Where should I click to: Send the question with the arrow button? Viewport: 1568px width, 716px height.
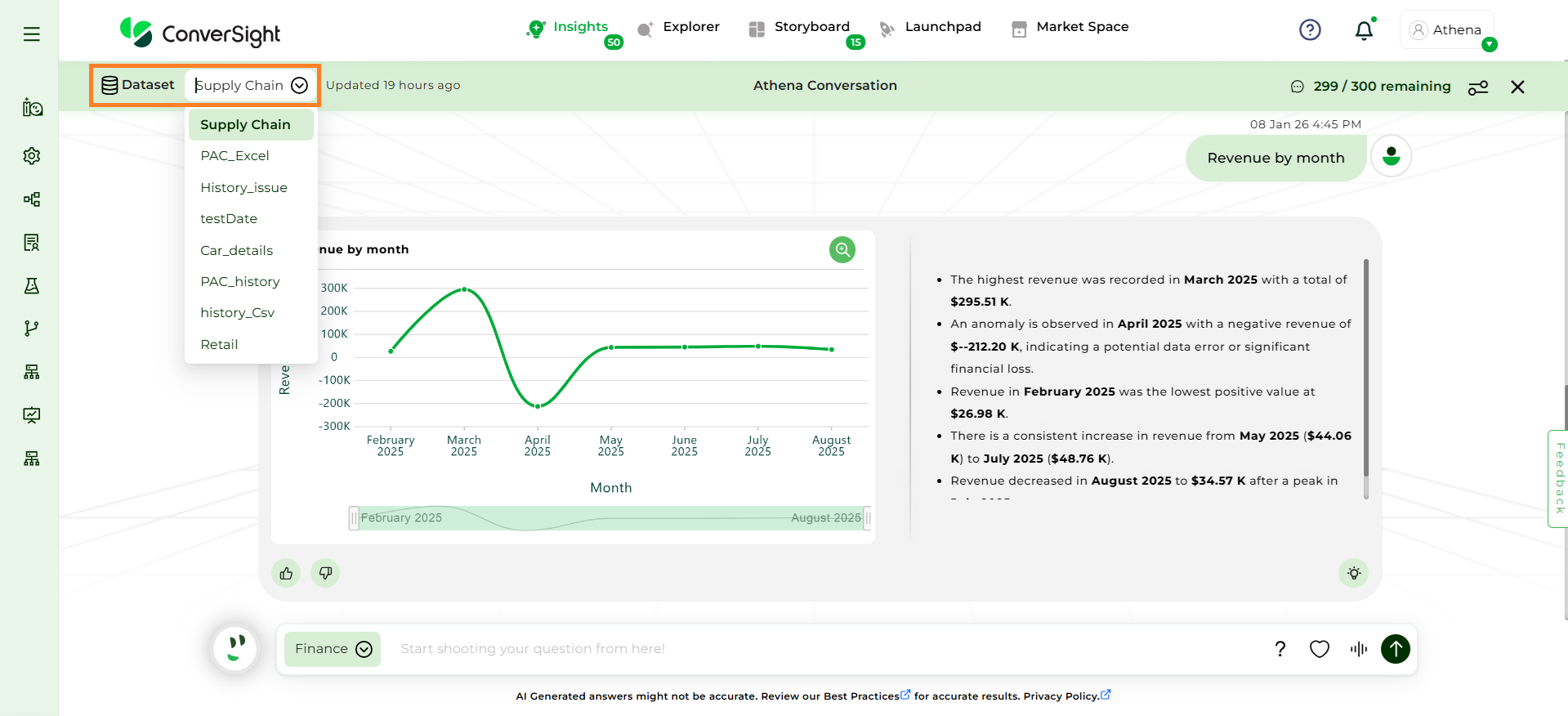coord(1395,649)
